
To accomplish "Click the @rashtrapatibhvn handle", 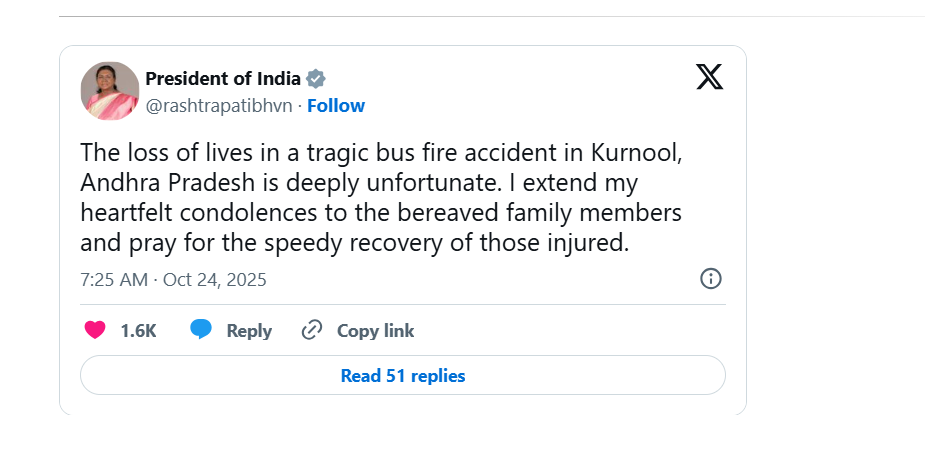I will 220,106.
